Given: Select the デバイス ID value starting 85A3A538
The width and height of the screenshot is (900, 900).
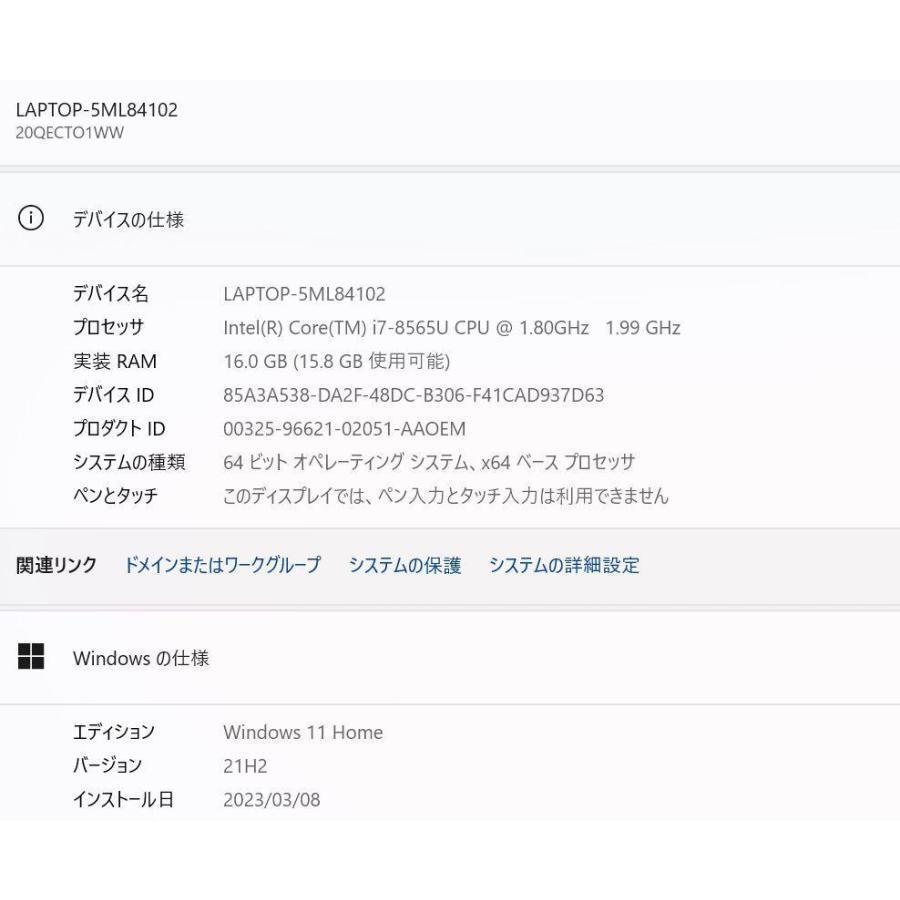Looking at the screenshot, I should 413,395.
